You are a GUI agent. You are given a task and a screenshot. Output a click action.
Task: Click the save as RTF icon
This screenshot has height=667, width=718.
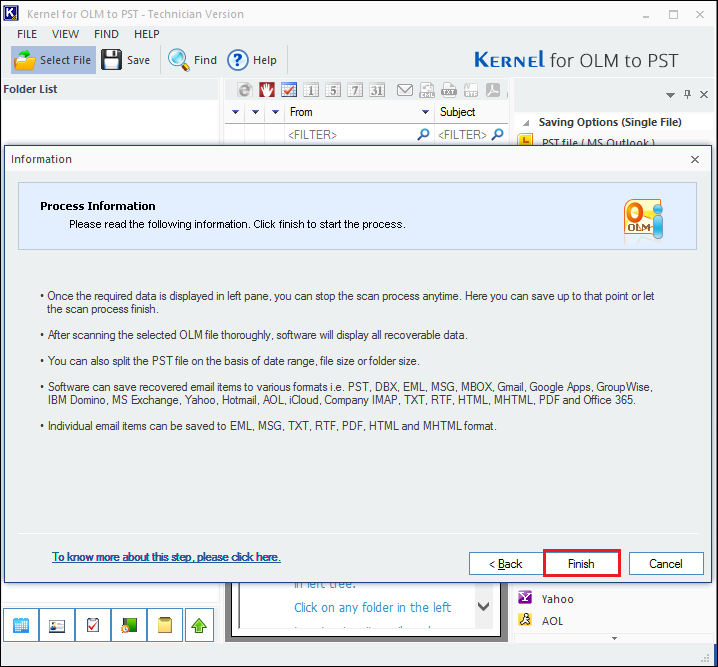pyautogui.click(x=471, y=90)
